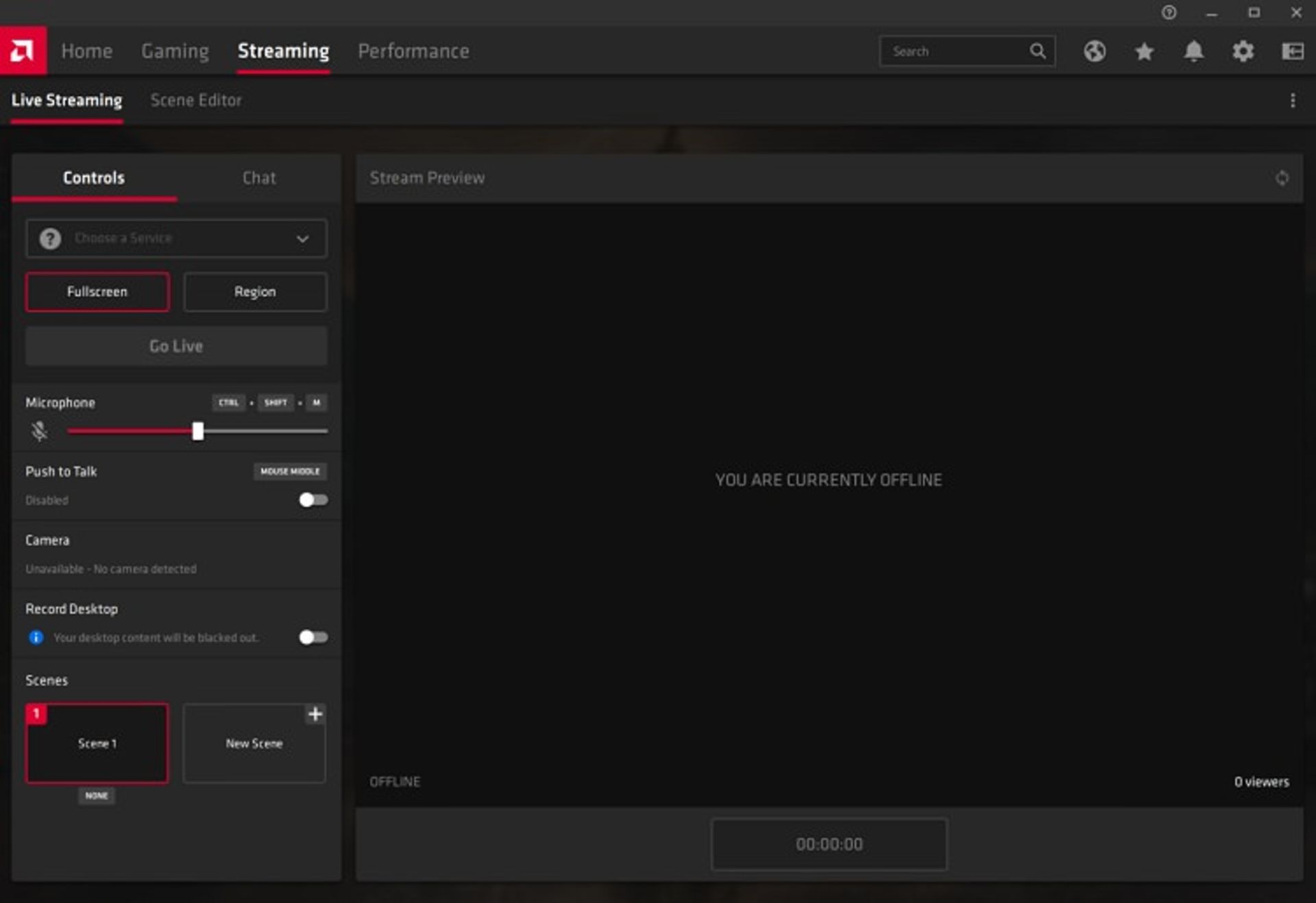
Task: Turn on Record Desktop toggle
Action: [x=313, y=637]
